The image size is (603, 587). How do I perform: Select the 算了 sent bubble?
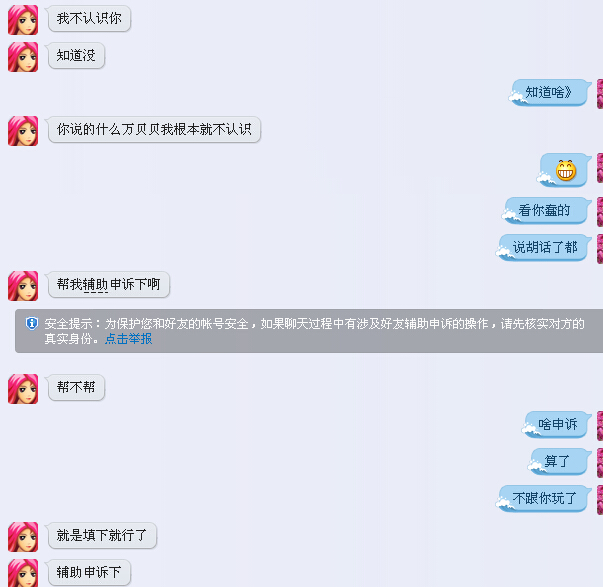[x=560, y=461]
